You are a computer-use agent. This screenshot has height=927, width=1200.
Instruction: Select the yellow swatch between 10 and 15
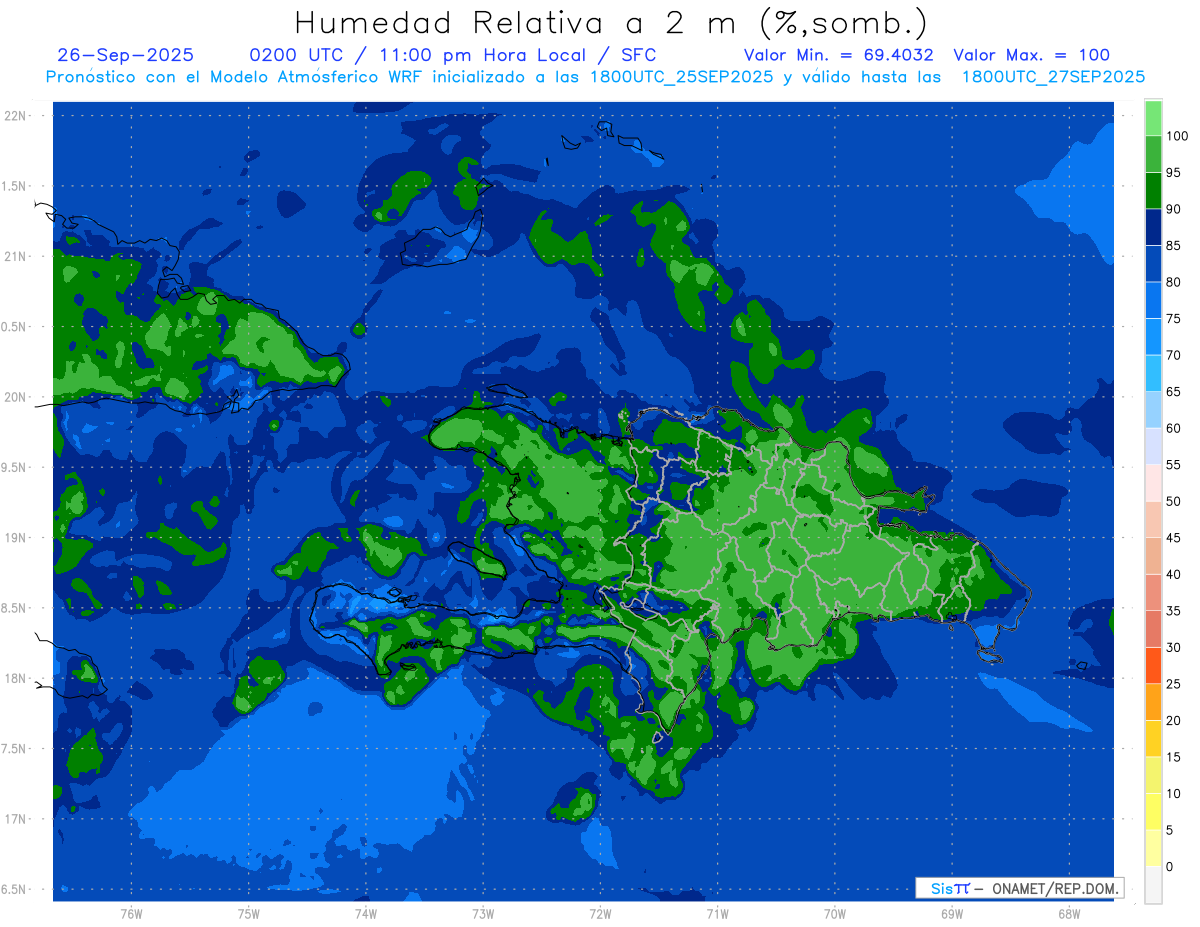click(x=1153, y=775)
